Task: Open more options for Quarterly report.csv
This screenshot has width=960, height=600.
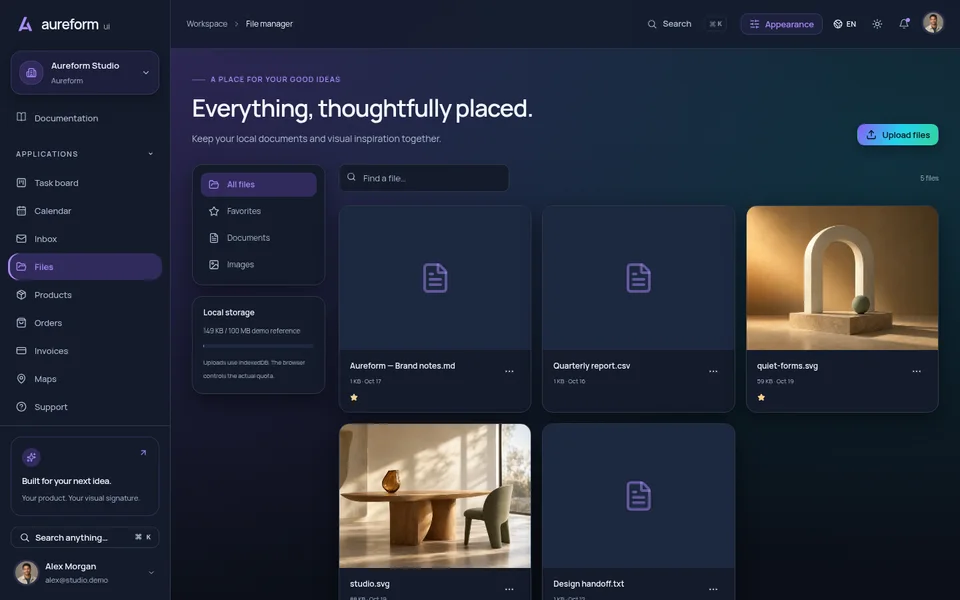Action: 713,371
